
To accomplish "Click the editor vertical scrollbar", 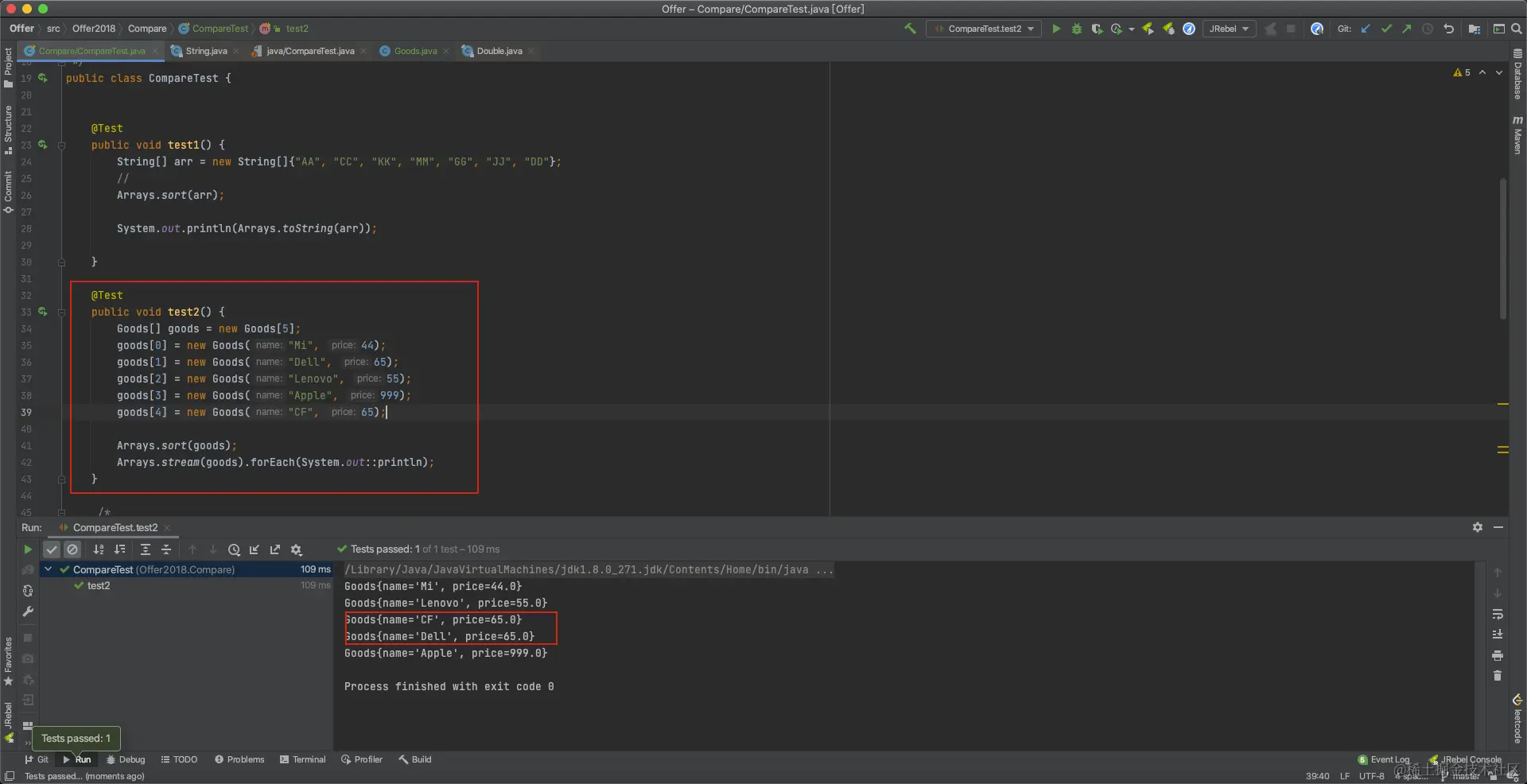I will (1503, 248).
